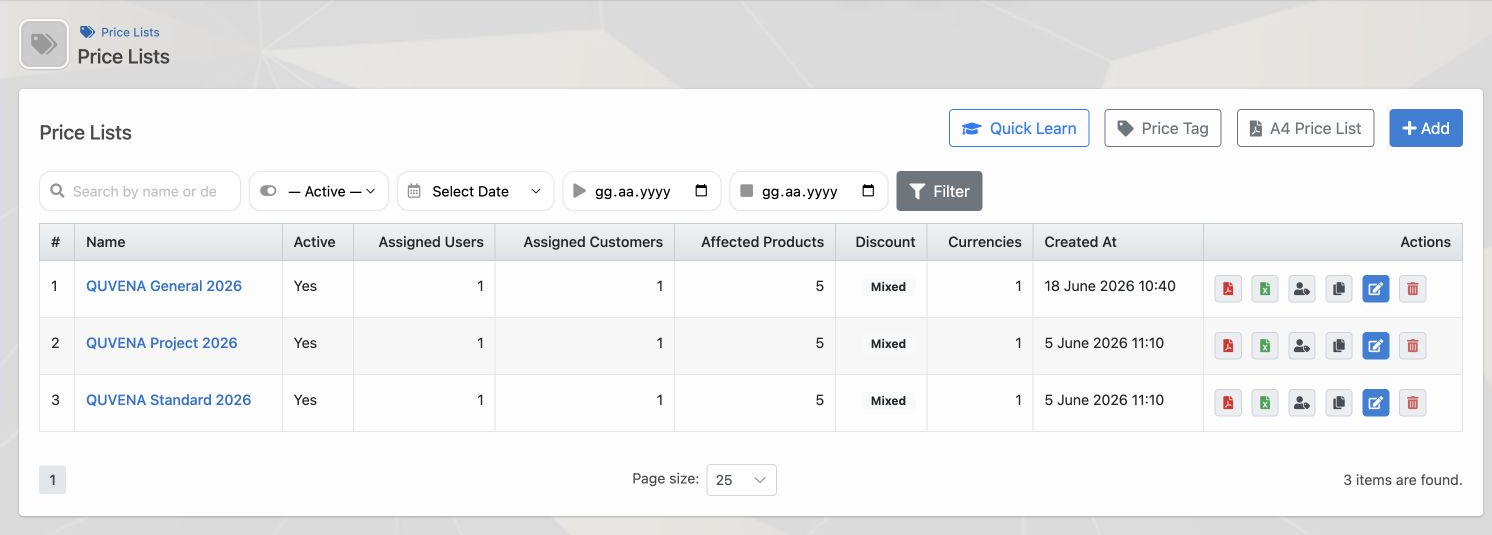This screenshot has width=1492, height=535.
Task: Delete the QUVENA General 2026 list
Action: pos(1413,289)
